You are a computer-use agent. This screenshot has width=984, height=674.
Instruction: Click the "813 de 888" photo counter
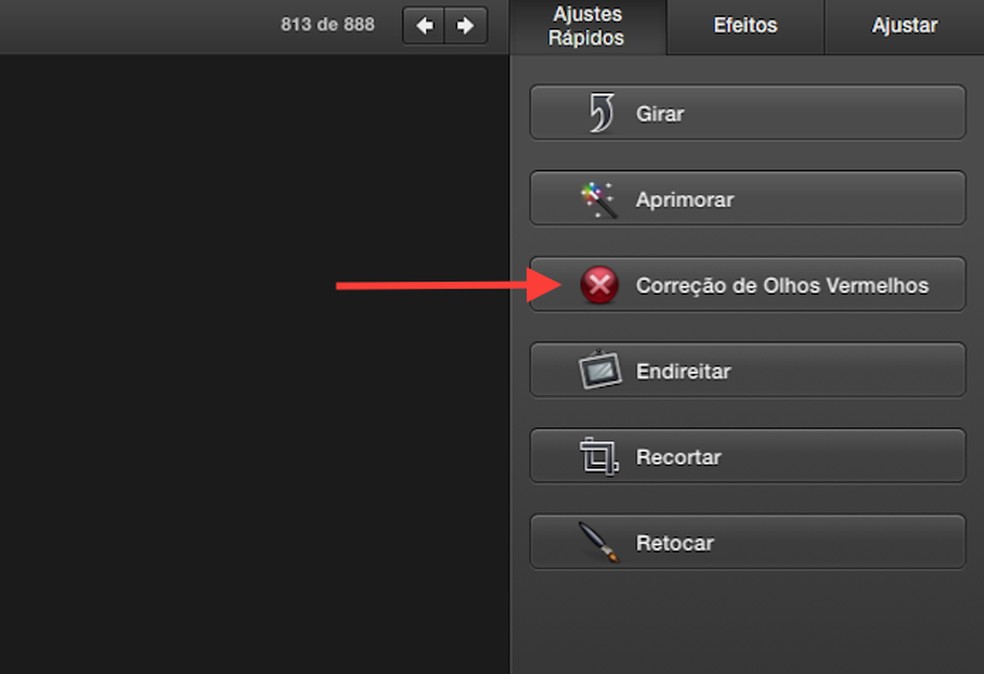328,25
